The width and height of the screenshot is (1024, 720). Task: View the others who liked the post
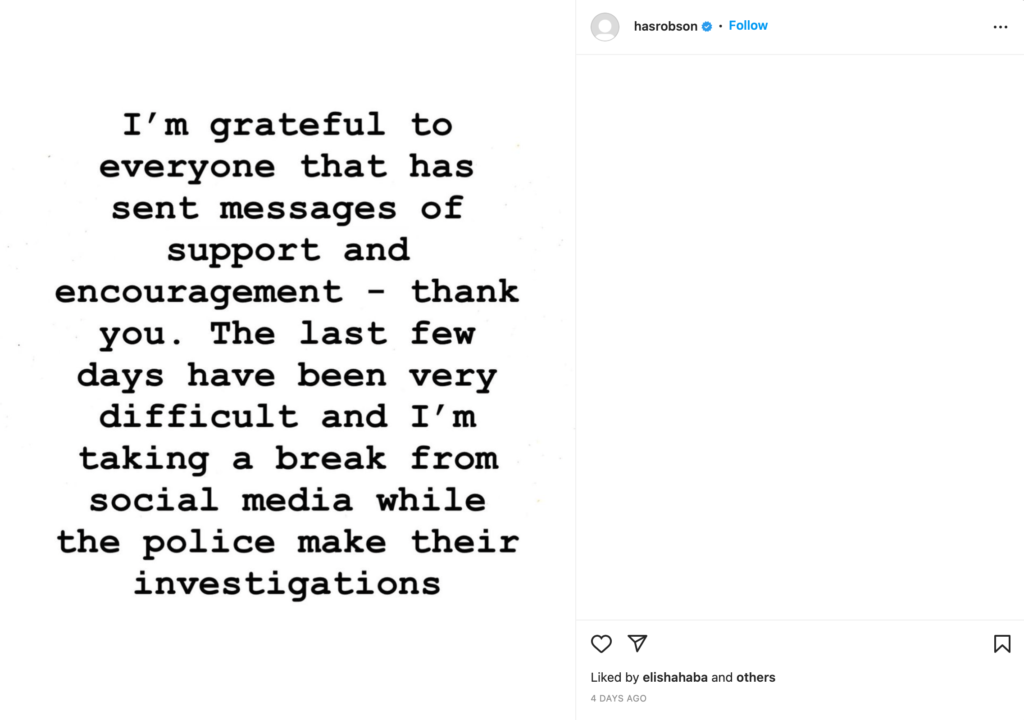point(756,677)
